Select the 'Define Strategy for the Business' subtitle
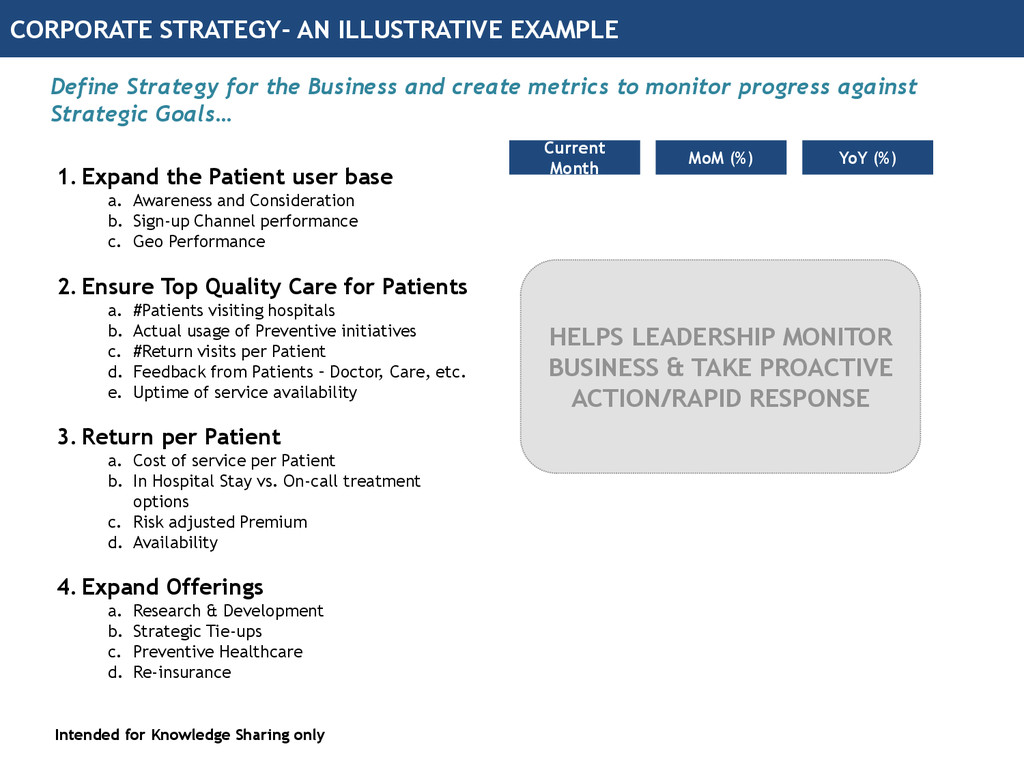The image size is (1024, 768). (484, 100)
